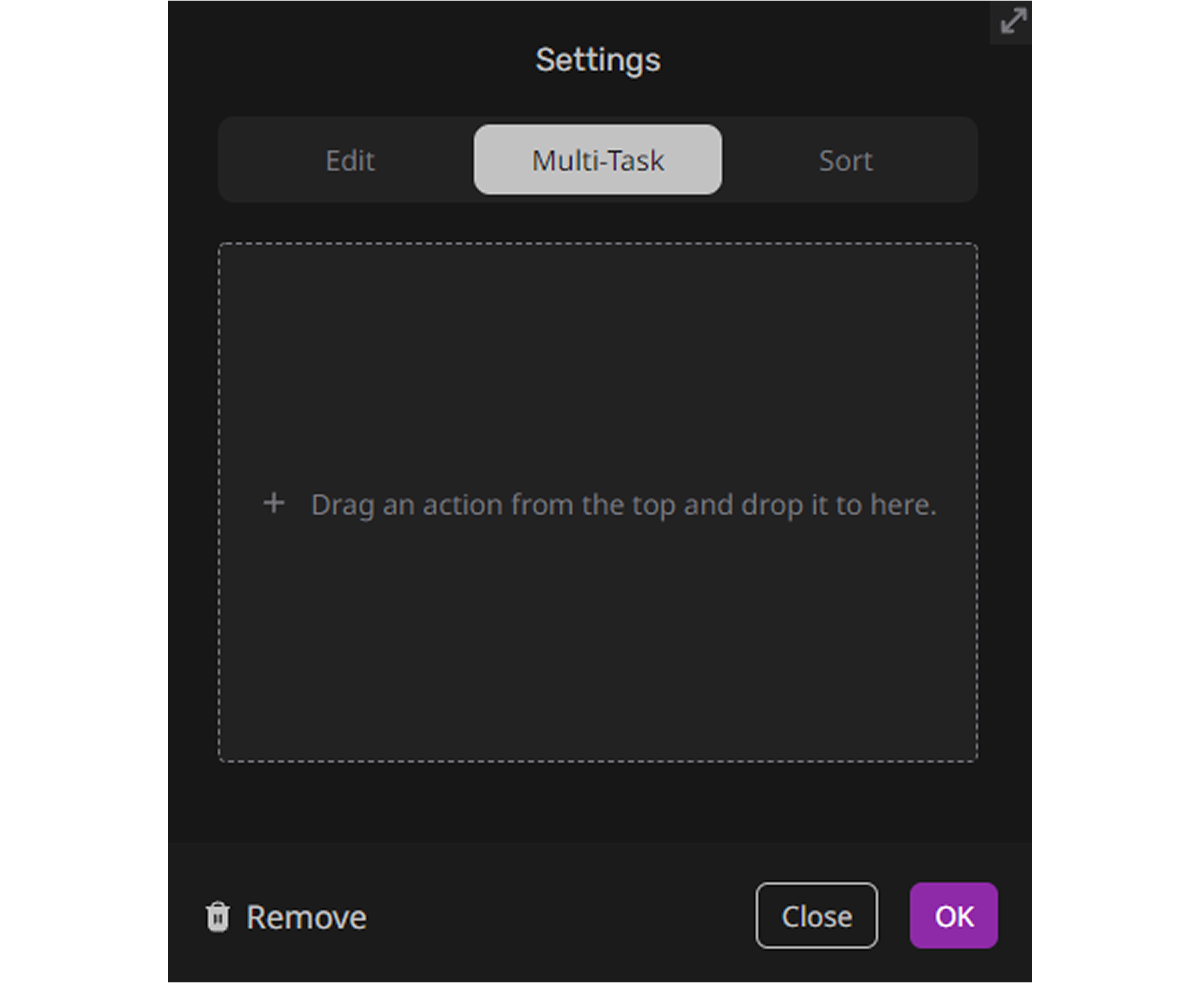Switch to the Edit tab

click(350, 160)
